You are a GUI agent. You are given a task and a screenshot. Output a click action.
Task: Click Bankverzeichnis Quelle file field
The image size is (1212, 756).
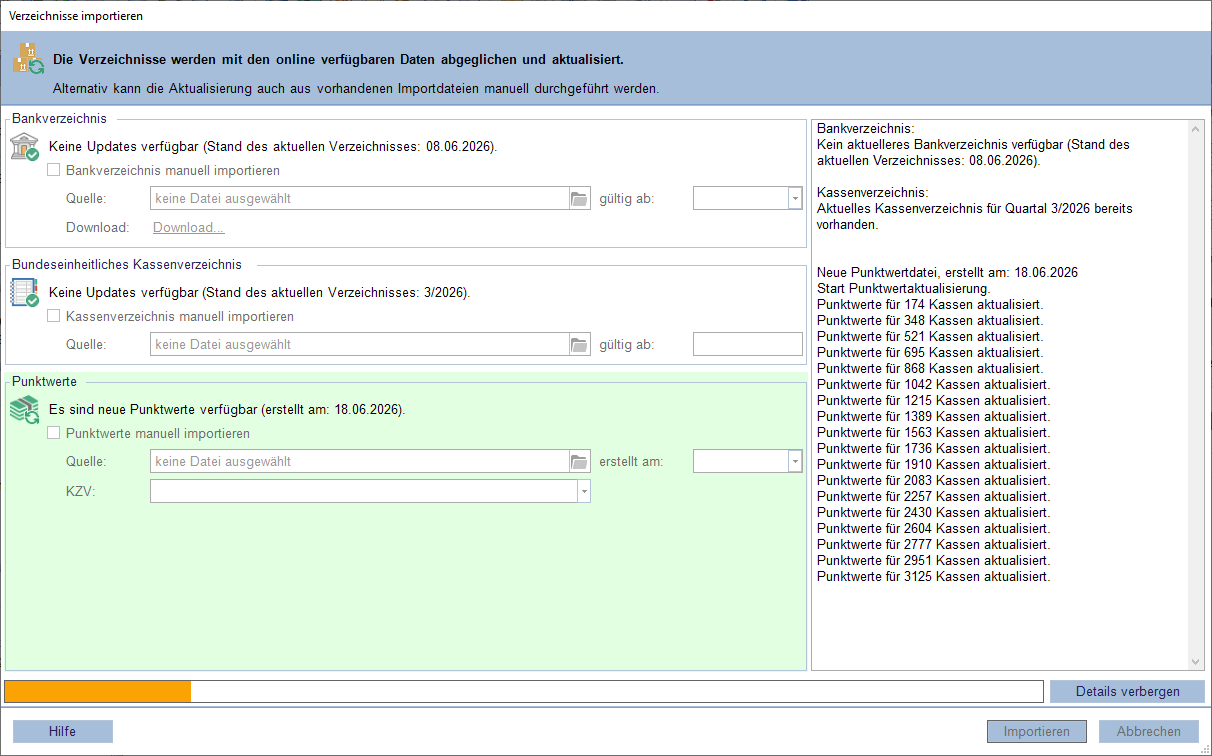coord(359,198)
